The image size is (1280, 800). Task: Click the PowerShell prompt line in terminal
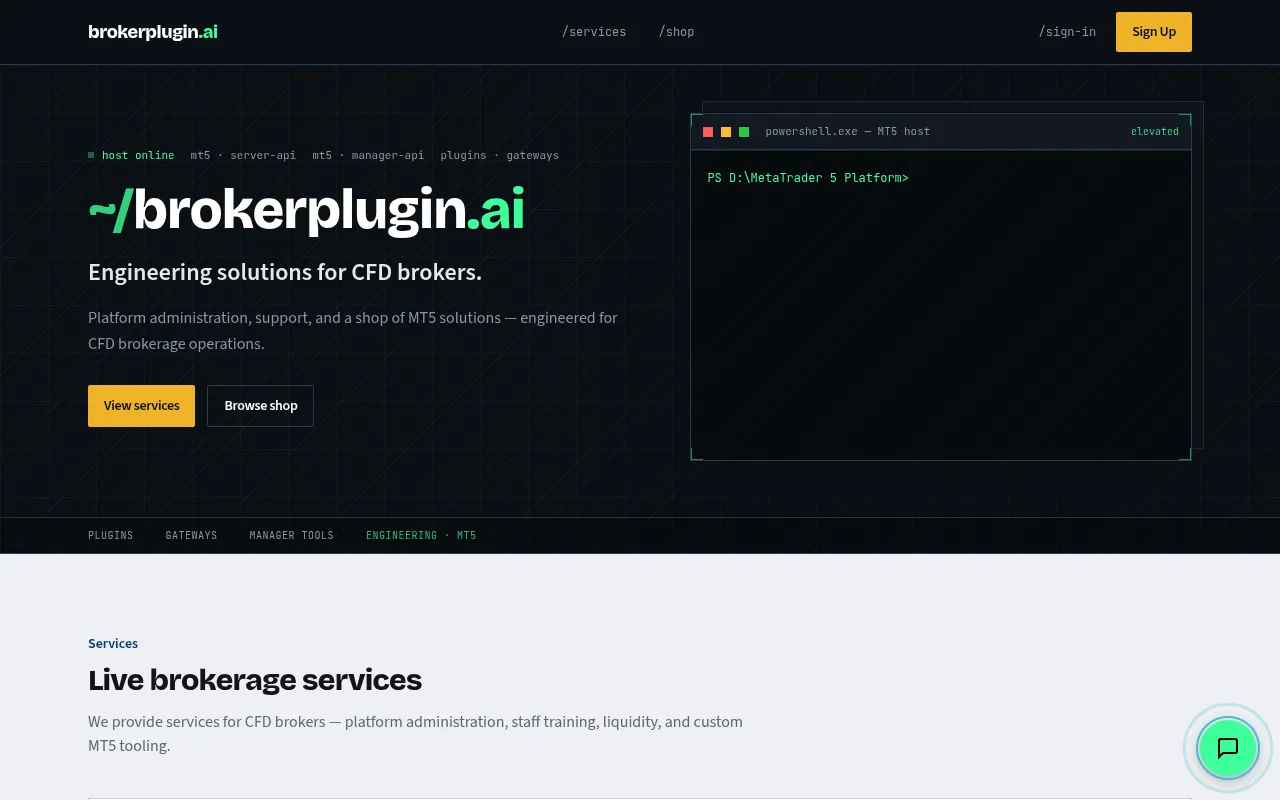pyautogui.click(x=808, y=178)
